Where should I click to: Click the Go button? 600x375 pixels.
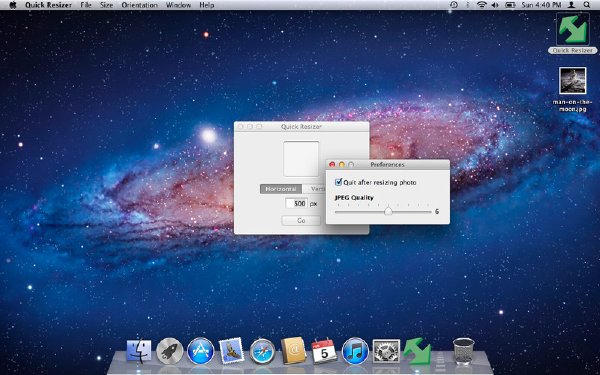301,220
